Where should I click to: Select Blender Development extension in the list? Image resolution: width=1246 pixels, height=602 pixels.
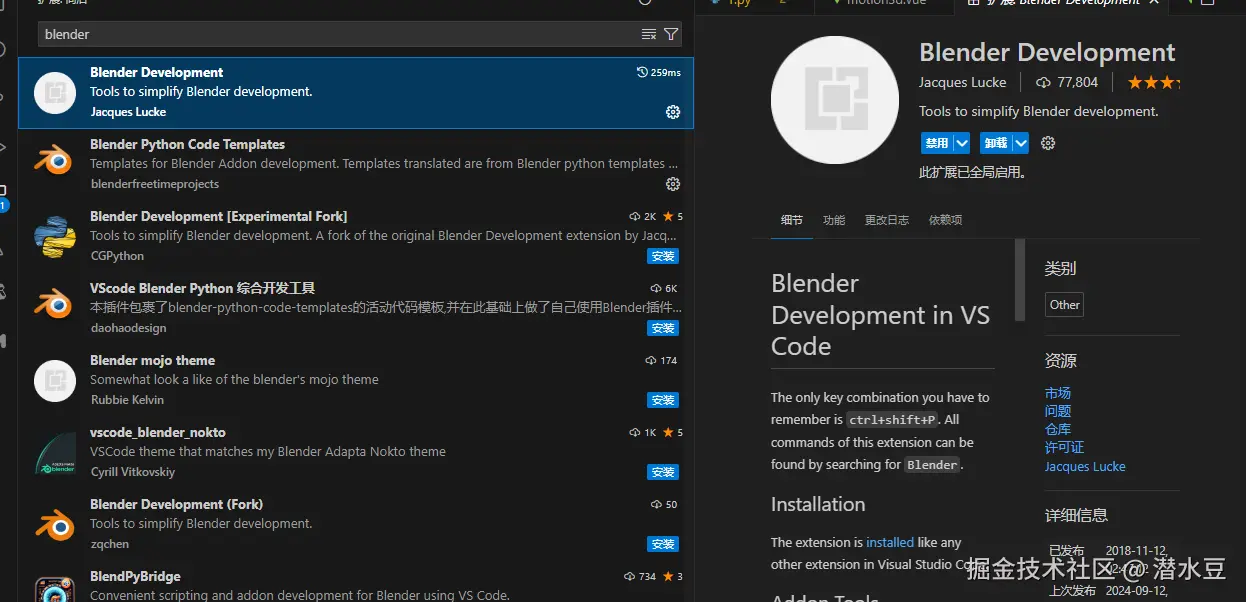coord(355,92)
